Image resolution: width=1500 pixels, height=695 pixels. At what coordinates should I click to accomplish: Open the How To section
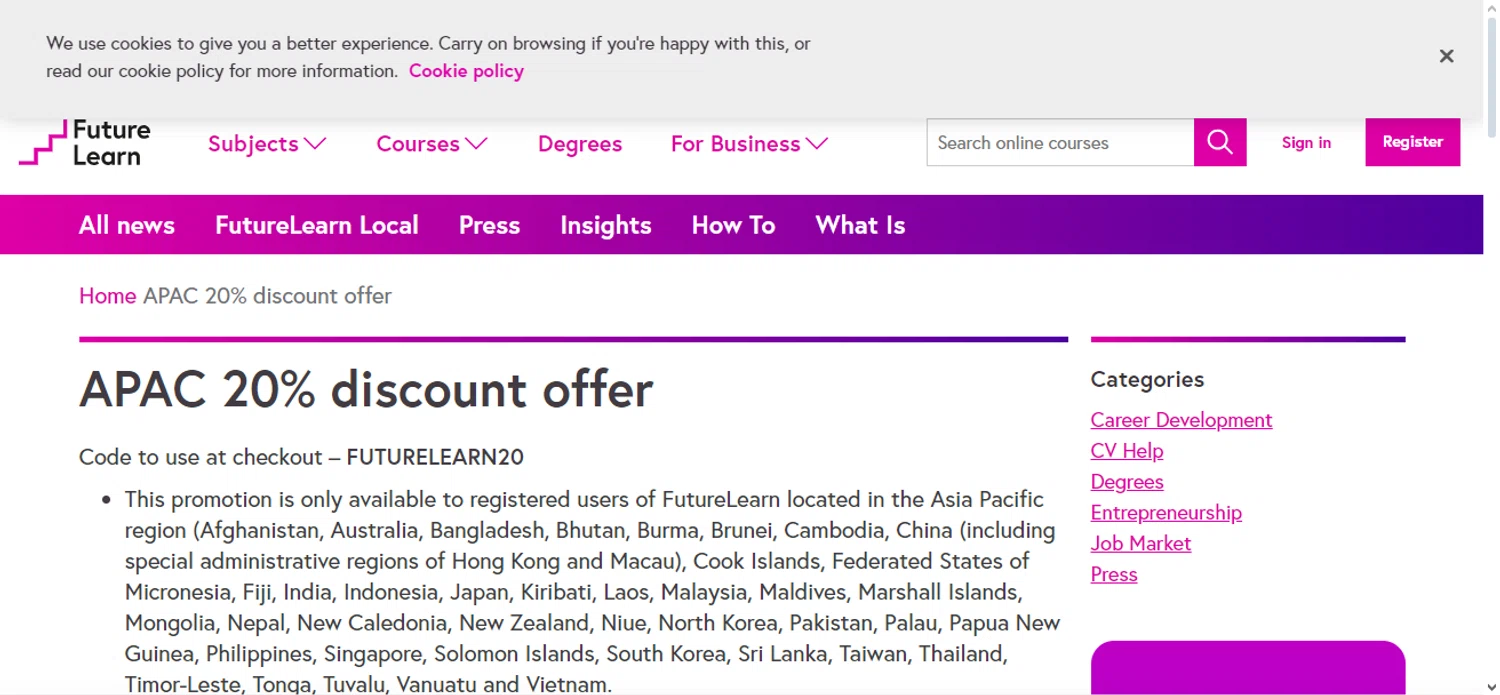733,225
